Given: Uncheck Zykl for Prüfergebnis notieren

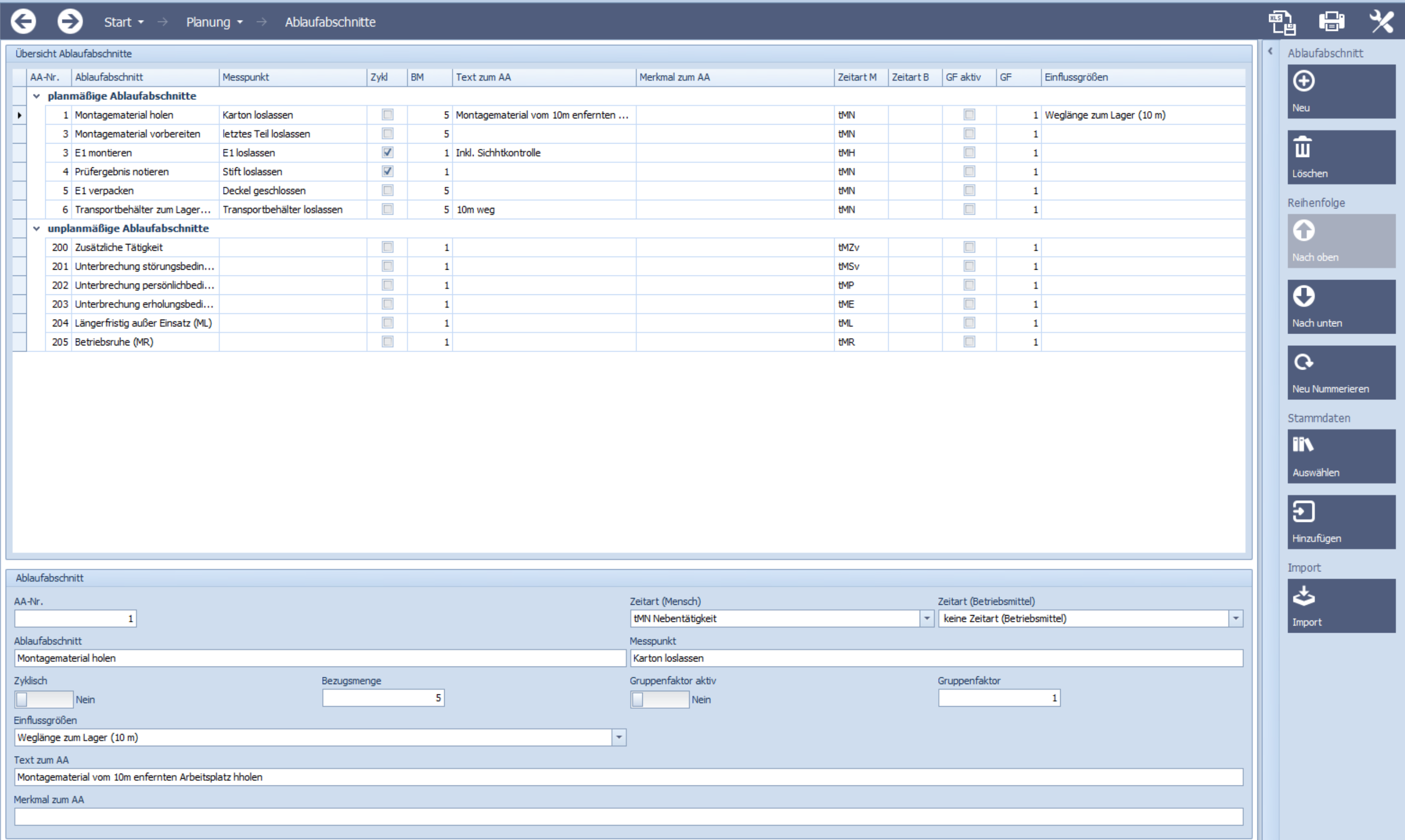Looking at the screenshot, I should coord(388,171).
